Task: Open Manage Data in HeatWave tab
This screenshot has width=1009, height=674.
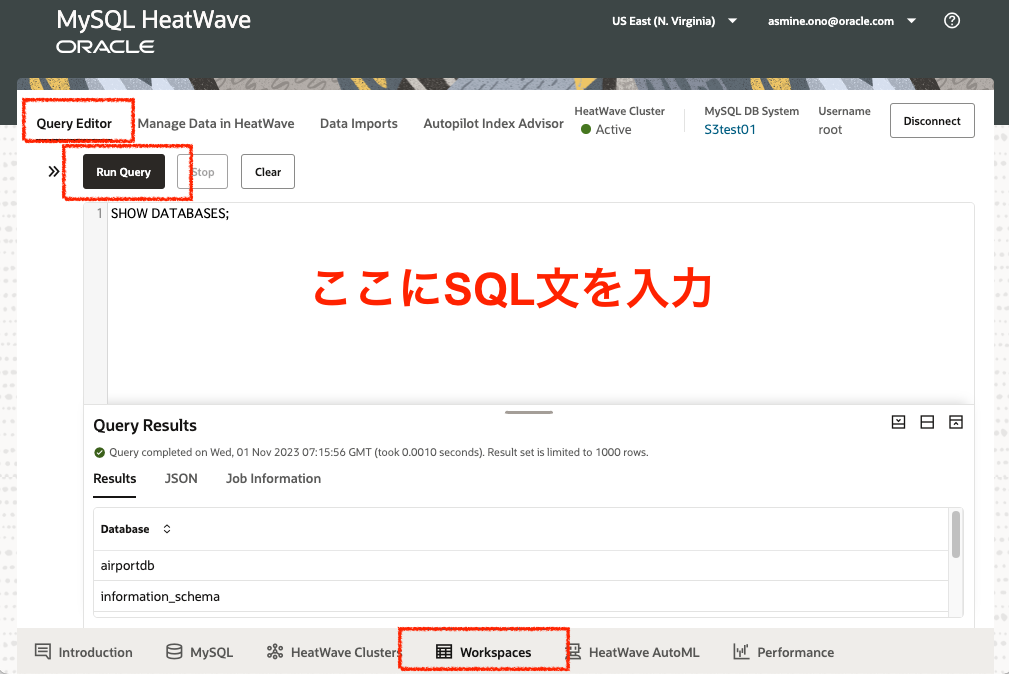Action: pyautogui.click(x=216, y=124)
